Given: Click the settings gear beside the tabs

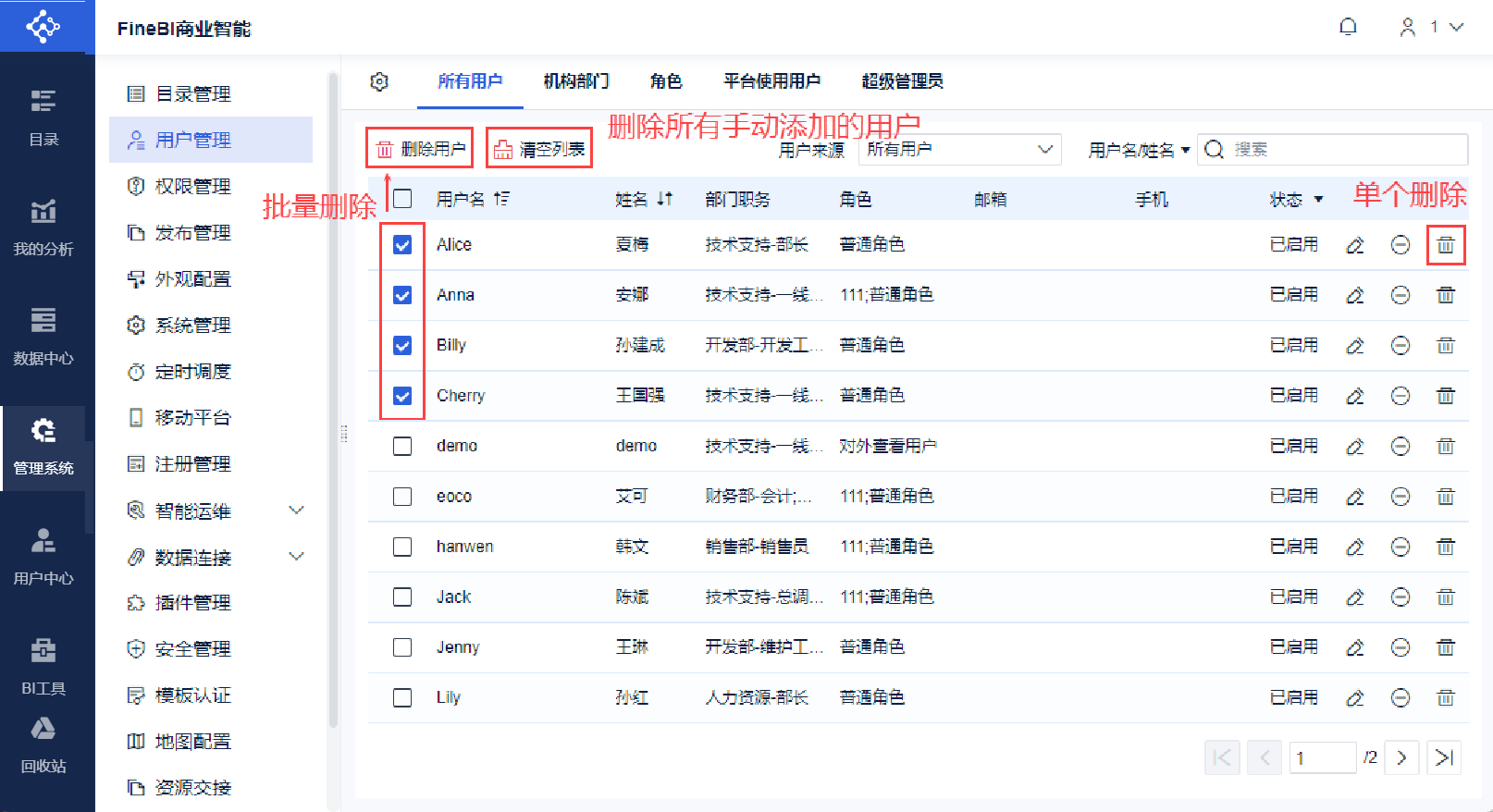Looking at the screenshot, I should click(x=379, y=81).
